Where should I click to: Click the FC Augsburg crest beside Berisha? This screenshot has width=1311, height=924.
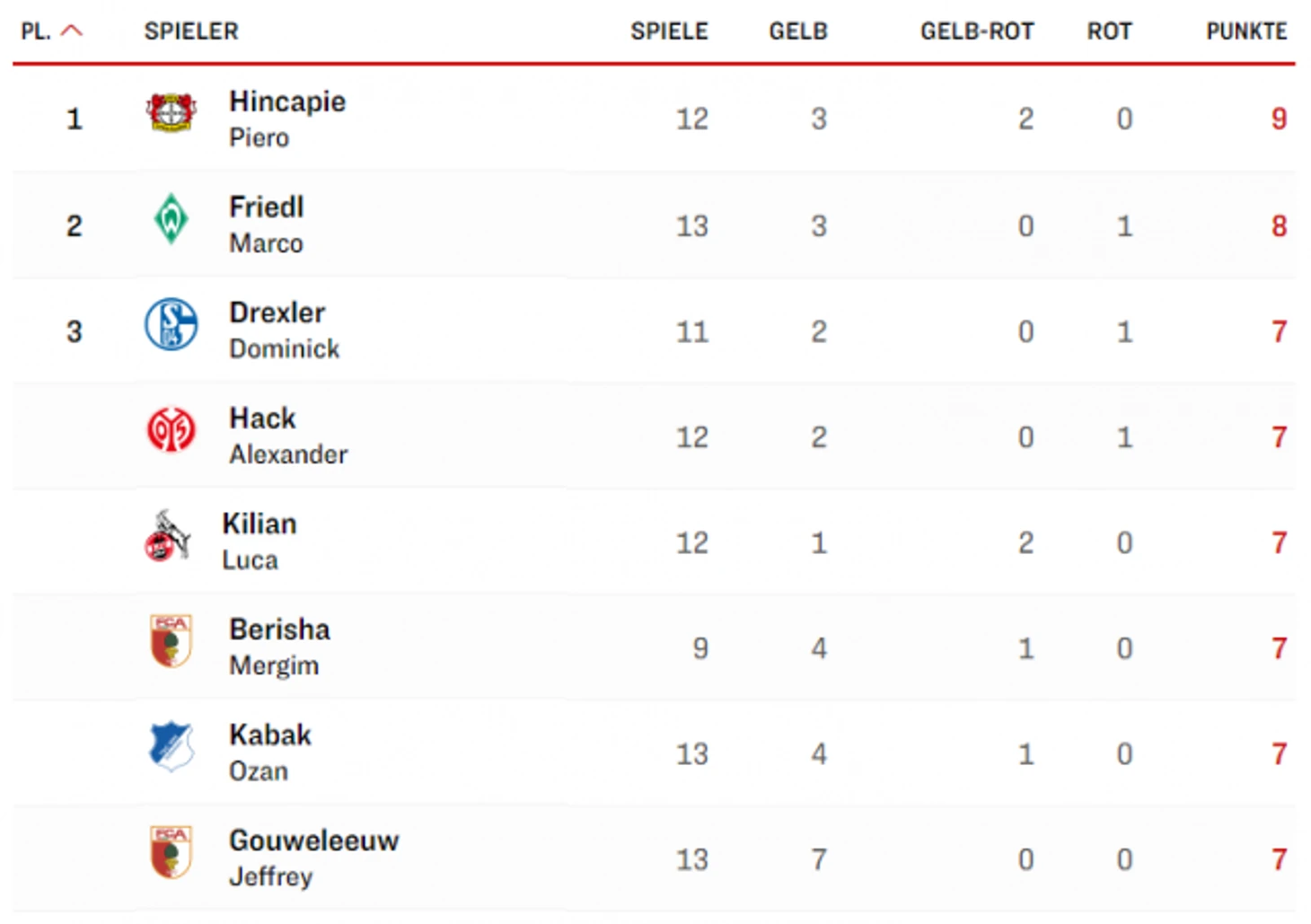[171, 641]
